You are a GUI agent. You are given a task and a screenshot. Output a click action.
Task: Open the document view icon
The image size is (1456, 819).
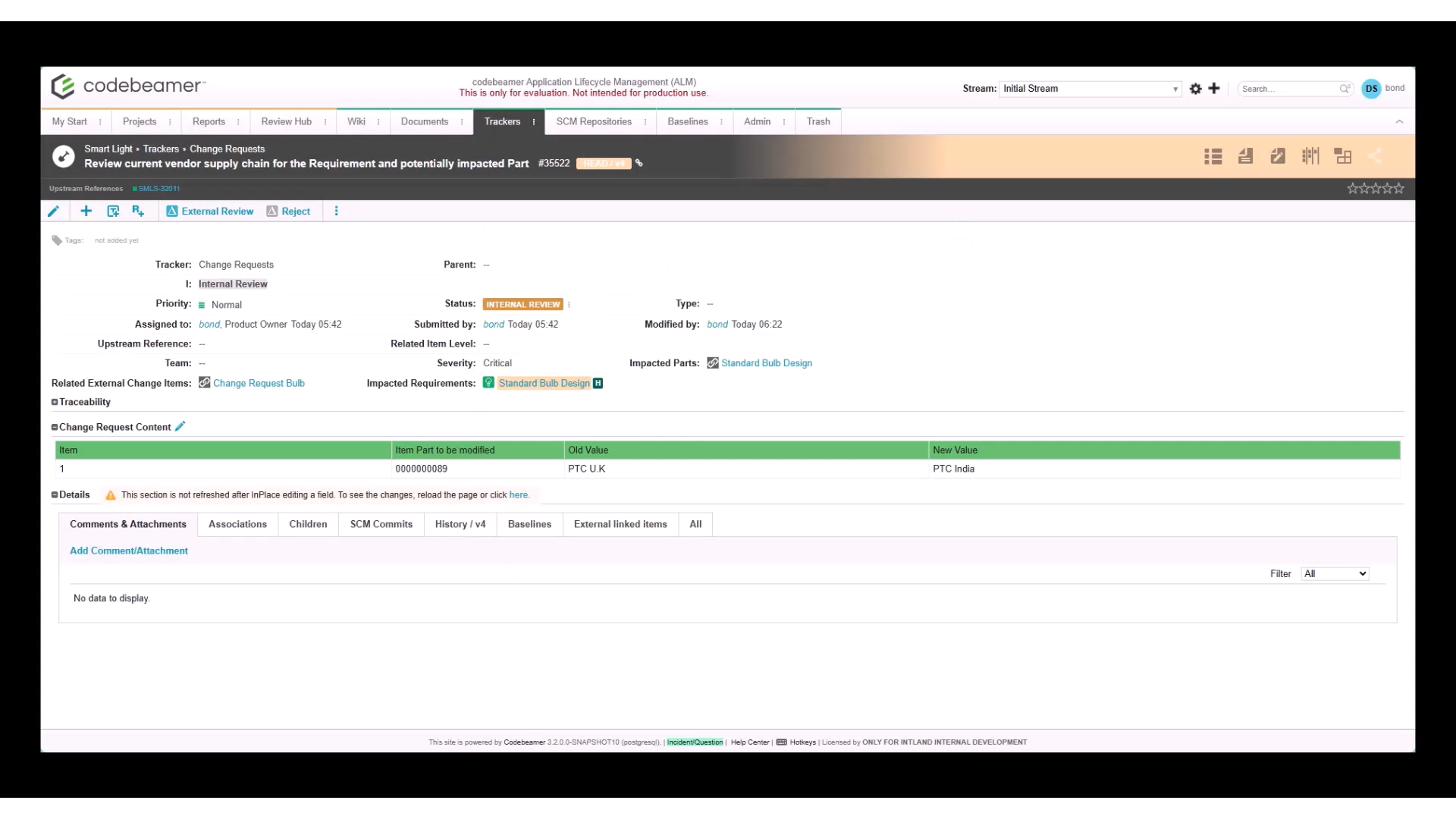[1245, 156]
